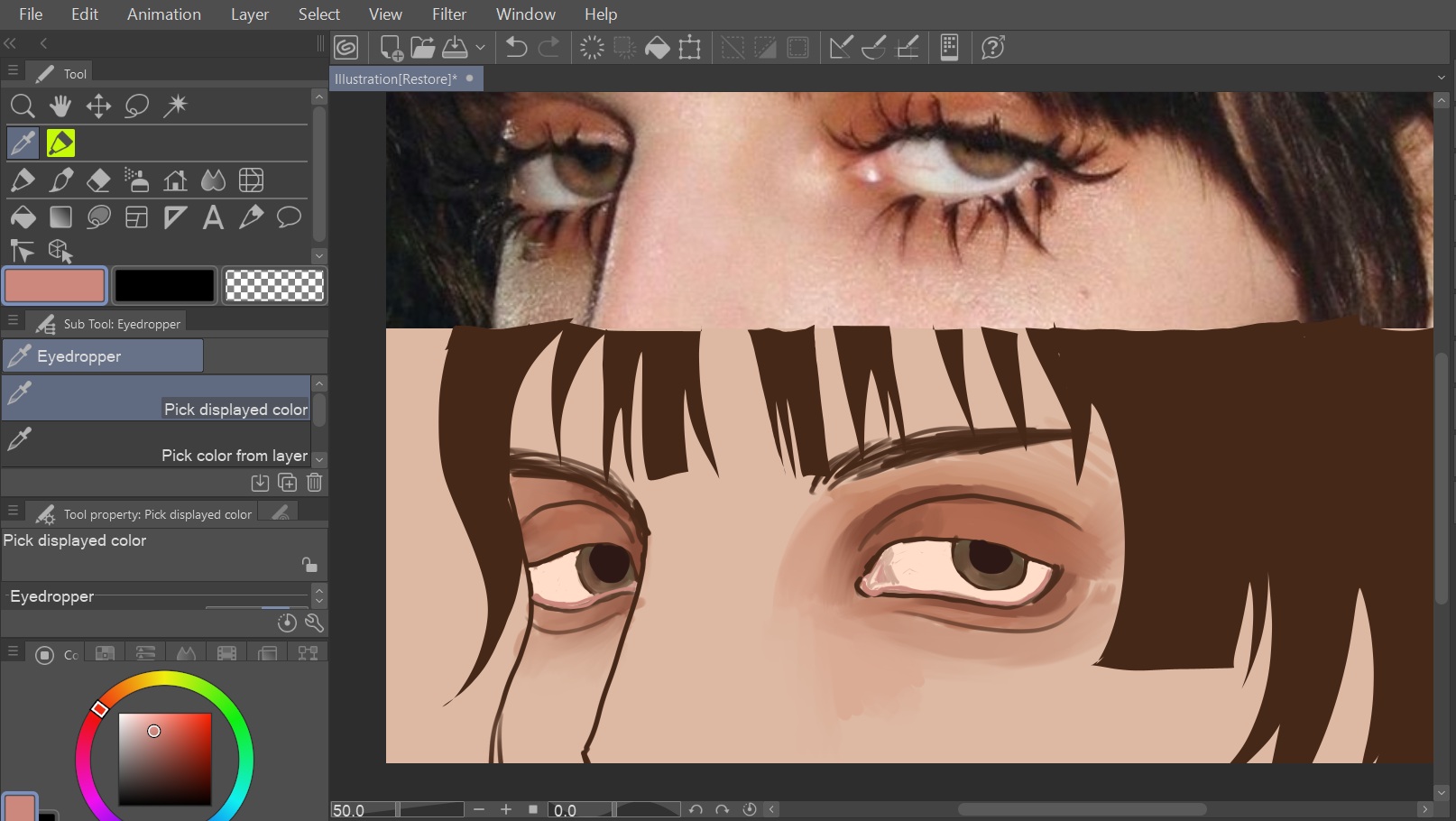Switch to the Illustration[Restore] canvas tab
The image size is (1456, 821).
(396, 79)
